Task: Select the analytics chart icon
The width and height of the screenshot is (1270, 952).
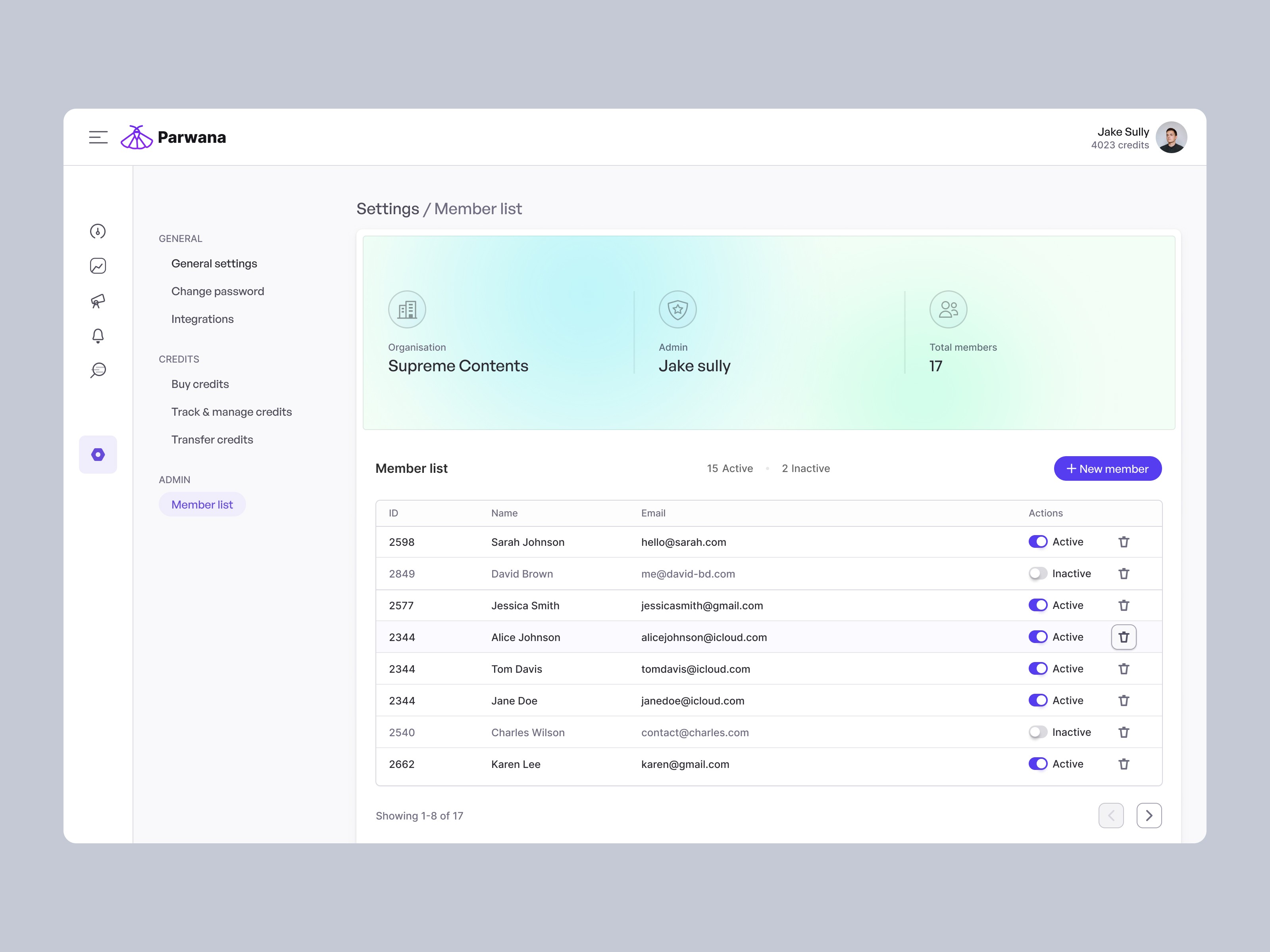Action: coord(98,266)
